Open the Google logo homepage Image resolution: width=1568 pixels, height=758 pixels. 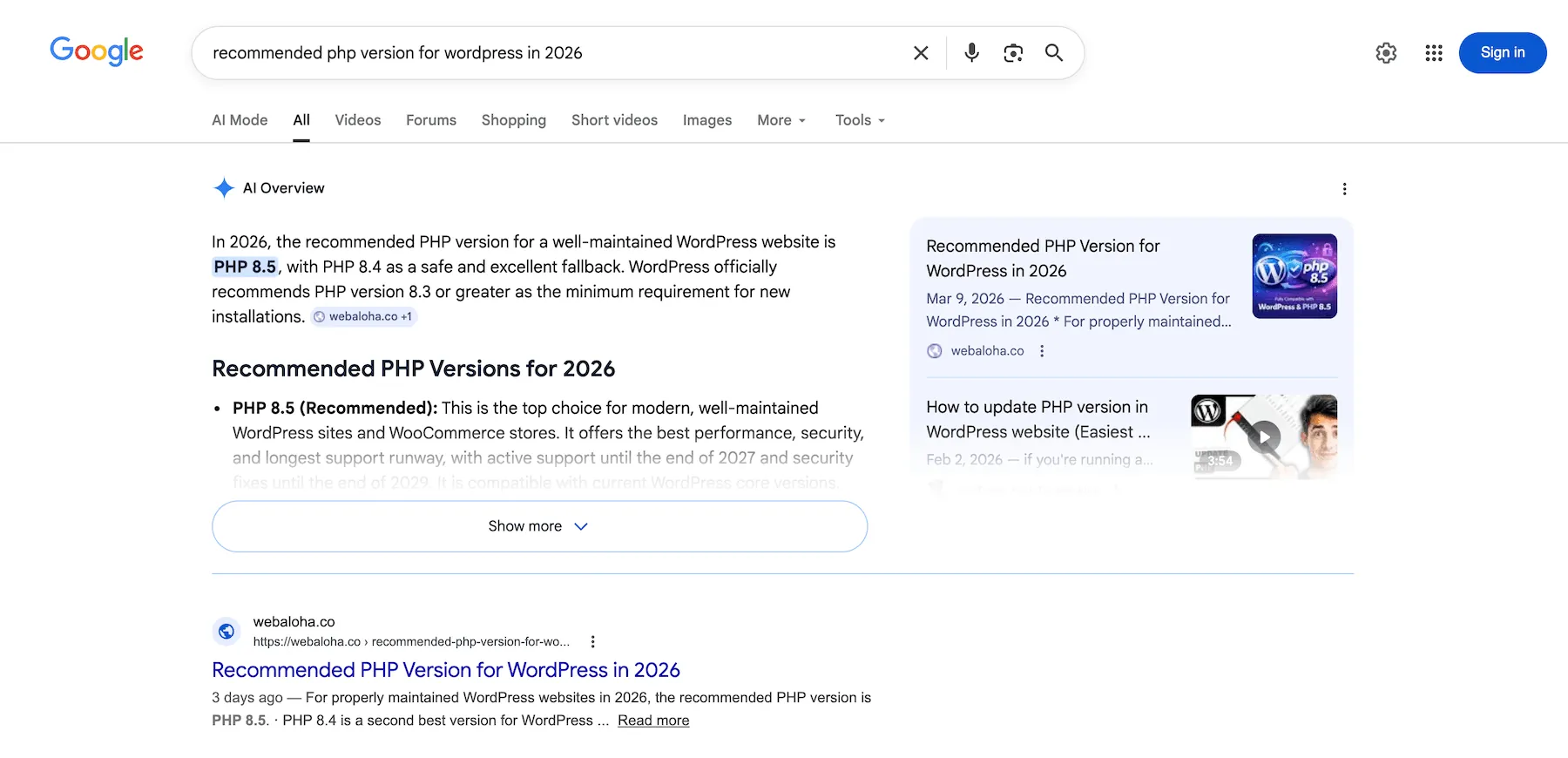point(97,51)
